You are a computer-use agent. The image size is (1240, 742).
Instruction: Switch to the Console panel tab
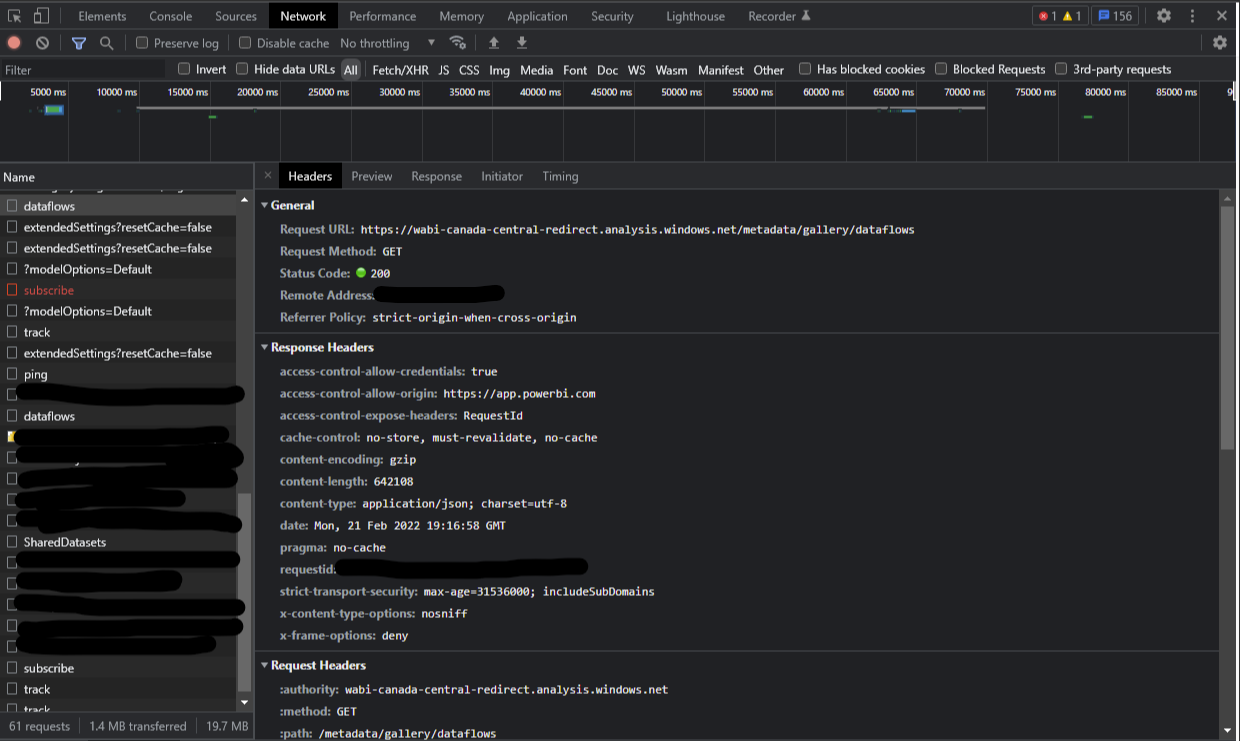171,16
